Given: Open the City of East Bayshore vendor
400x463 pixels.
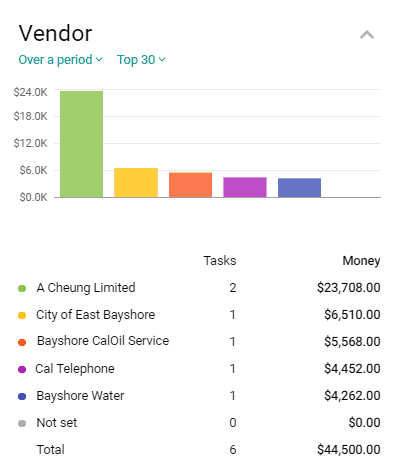Looking at the screenshot, I should point(95,315).
